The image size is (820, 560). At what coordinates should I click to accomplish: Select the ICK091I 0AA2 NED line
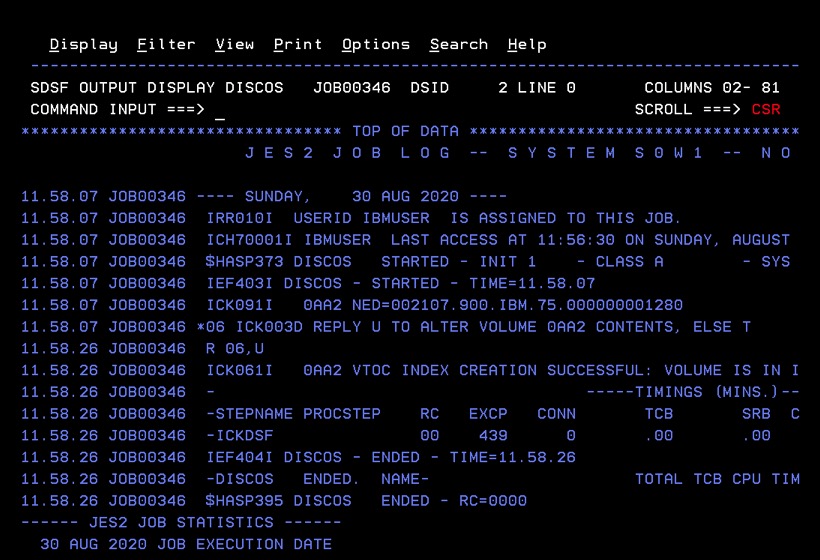351,305
